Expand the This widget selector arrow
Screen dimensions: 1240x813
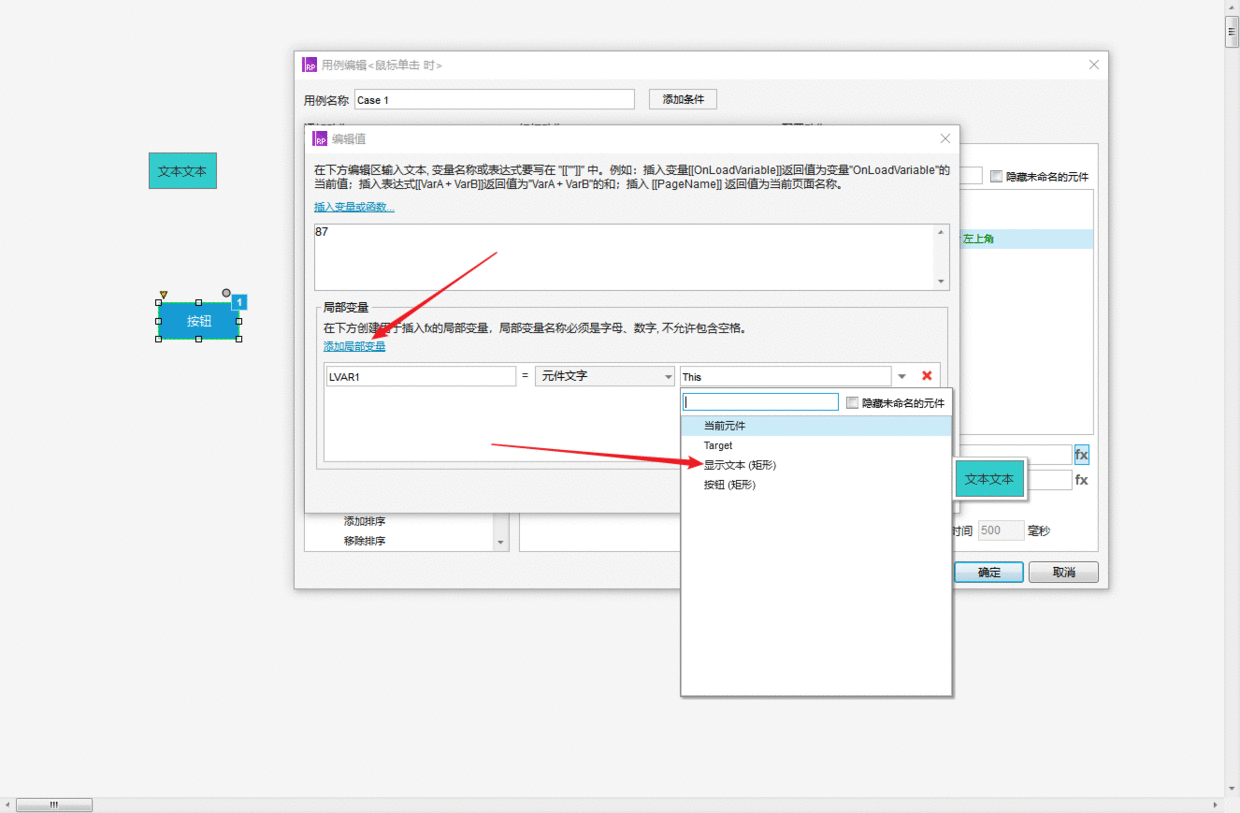click(902, 377)
